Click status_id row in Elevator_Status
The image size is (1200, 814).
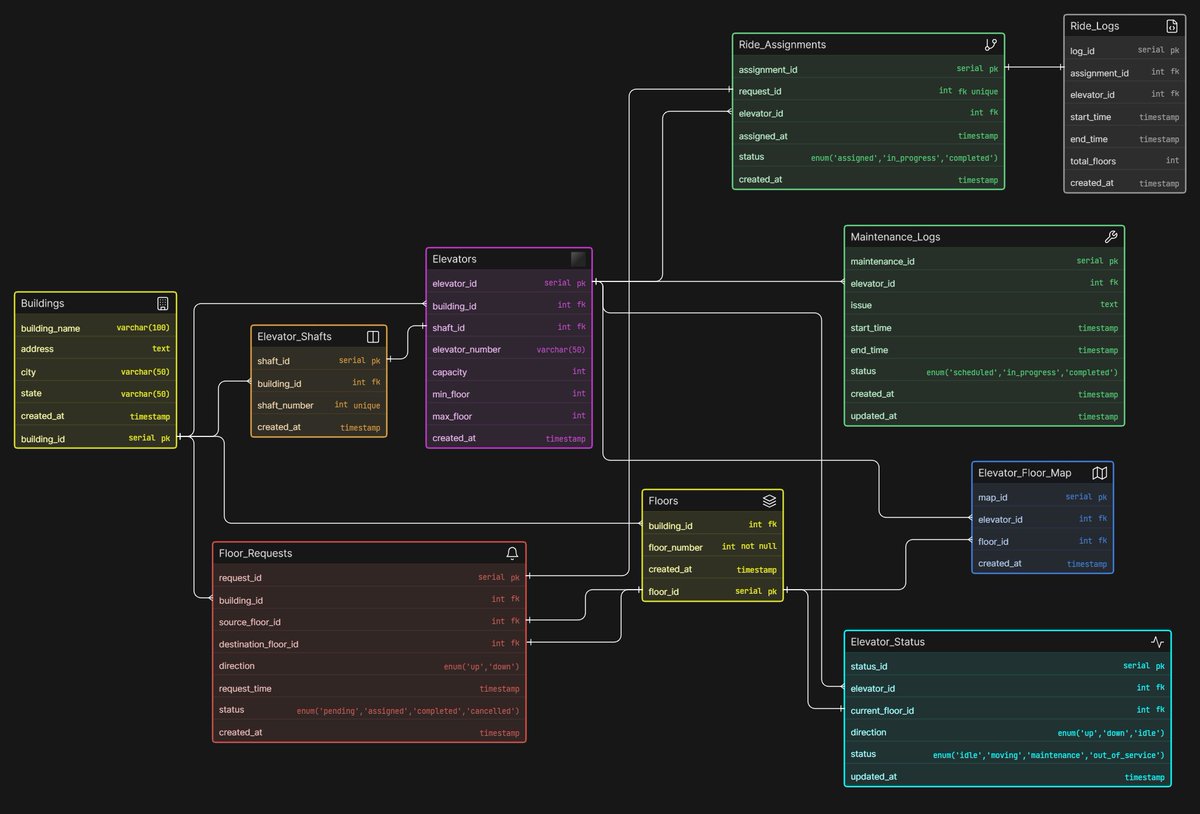coord(1007,666)
